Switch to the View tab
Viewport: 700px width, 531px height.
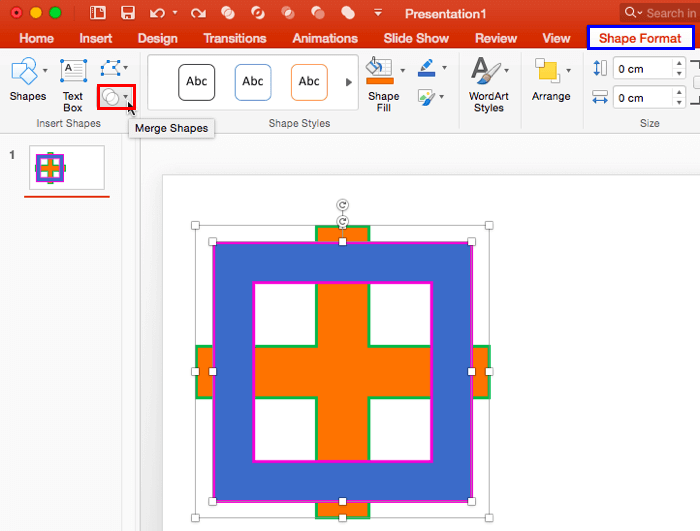[x=556, y=38]
